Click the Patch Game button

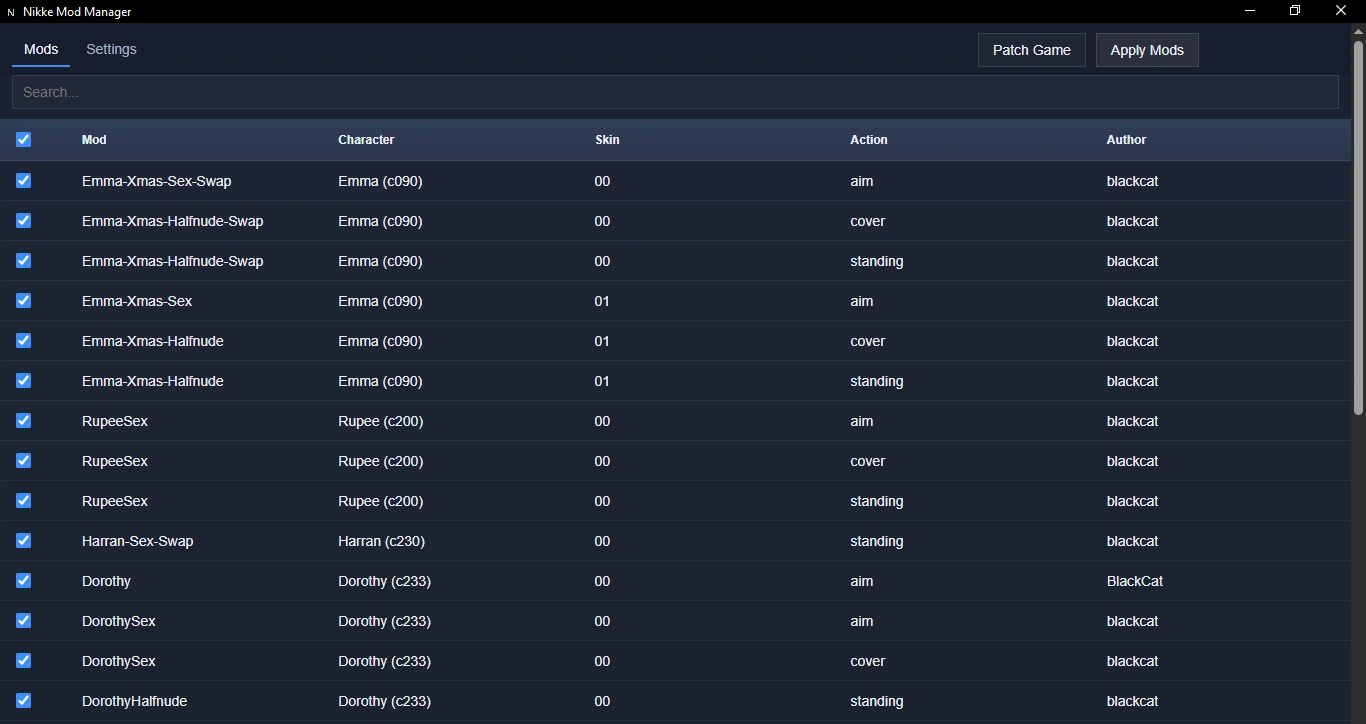1032,50
